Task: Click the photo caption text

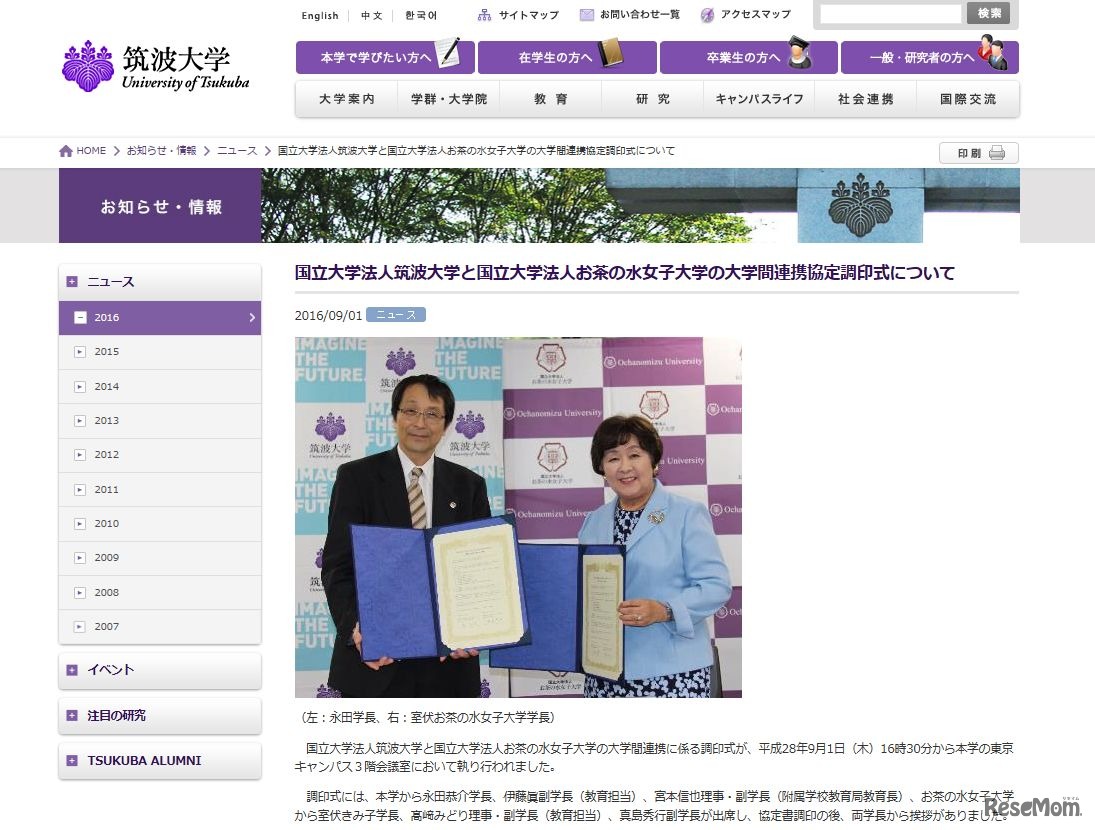Action: 427,718
